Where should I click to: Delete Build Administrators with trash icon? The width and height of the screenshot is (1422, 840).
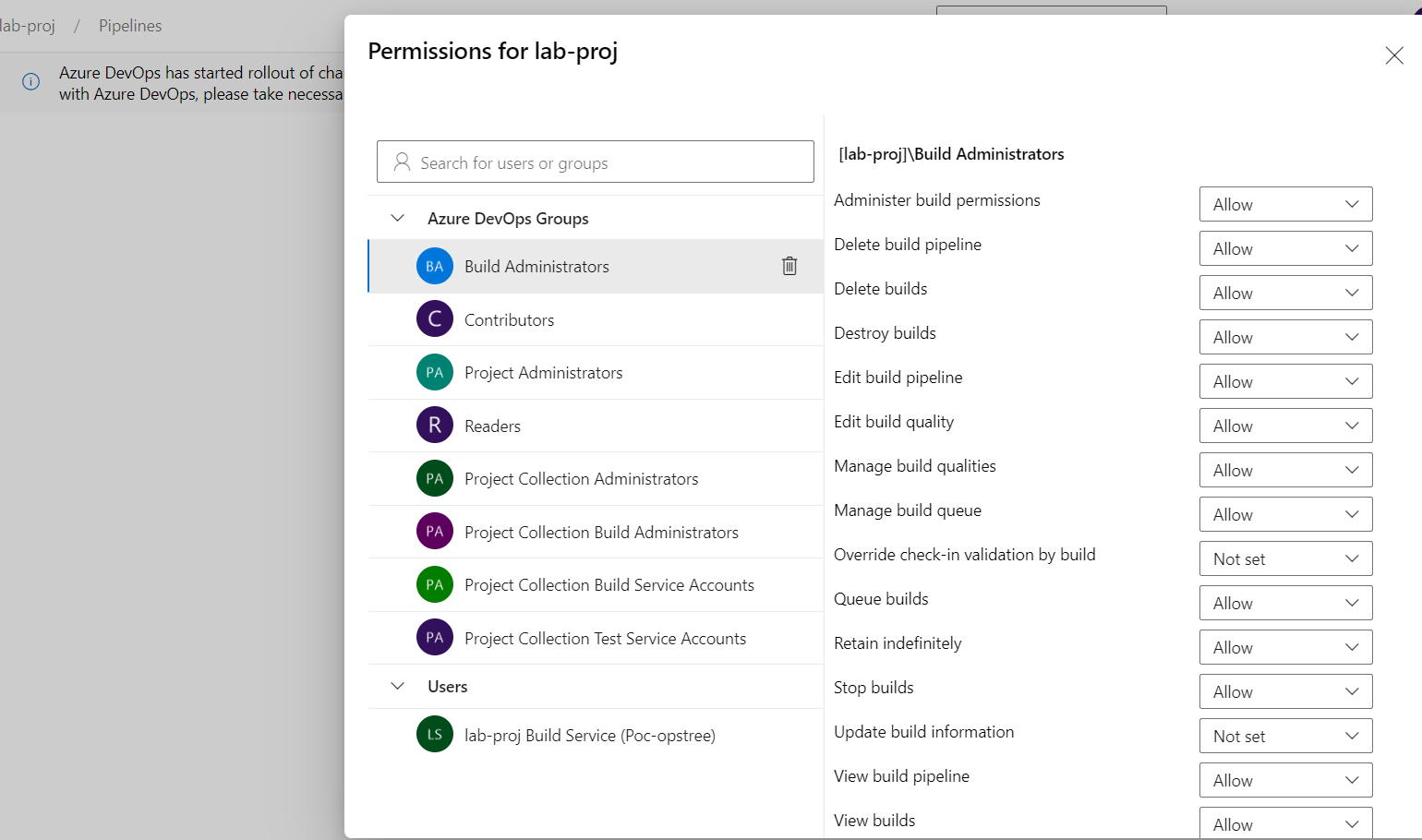[789, 266]
